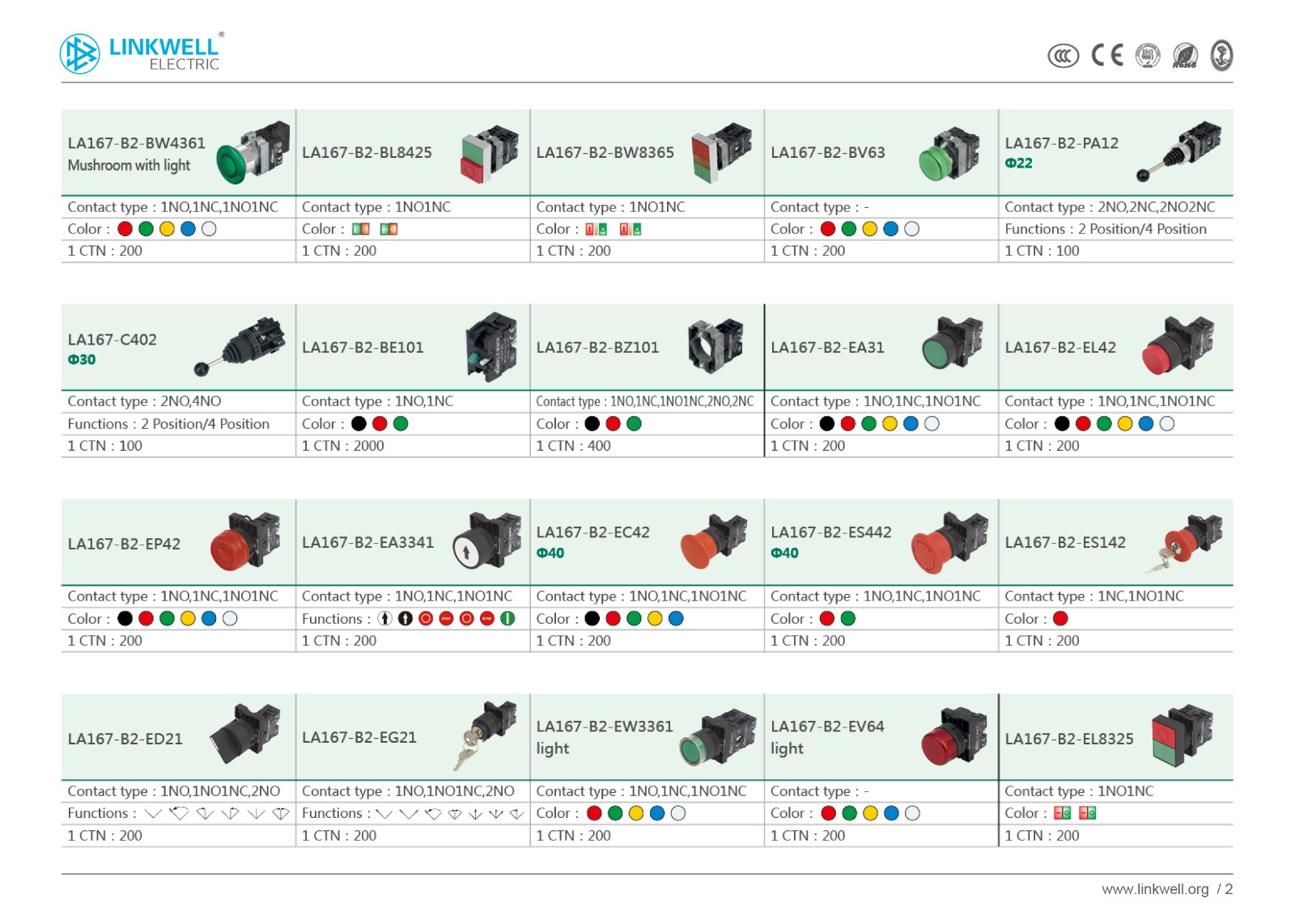
Task: Select the LA167-B2-EP42 red button image
Action: pyautogui.click(x=245, y=542)
